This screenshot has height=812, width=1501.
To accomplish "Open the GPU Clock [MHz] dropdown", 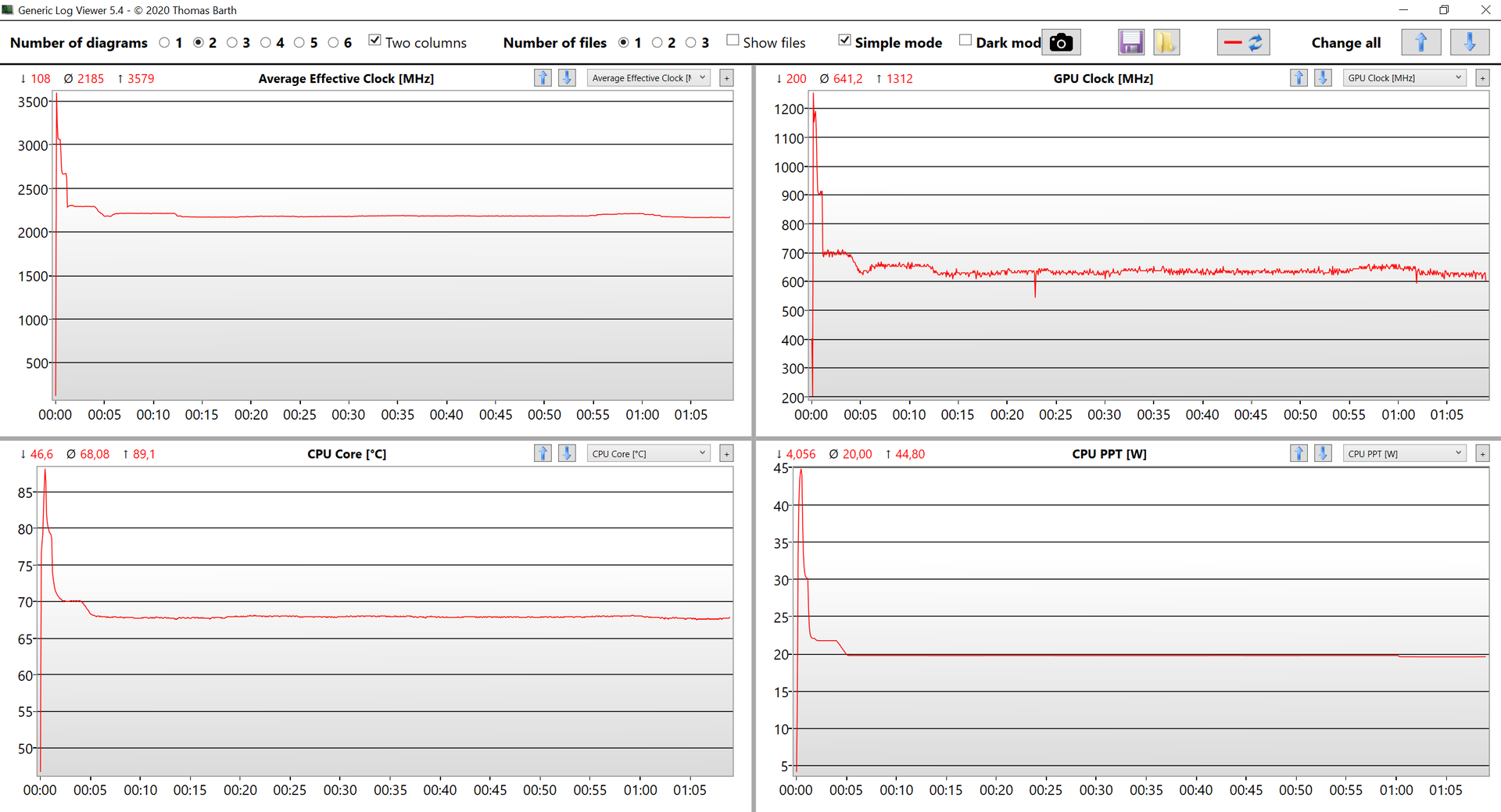I will click(1404, 78).
